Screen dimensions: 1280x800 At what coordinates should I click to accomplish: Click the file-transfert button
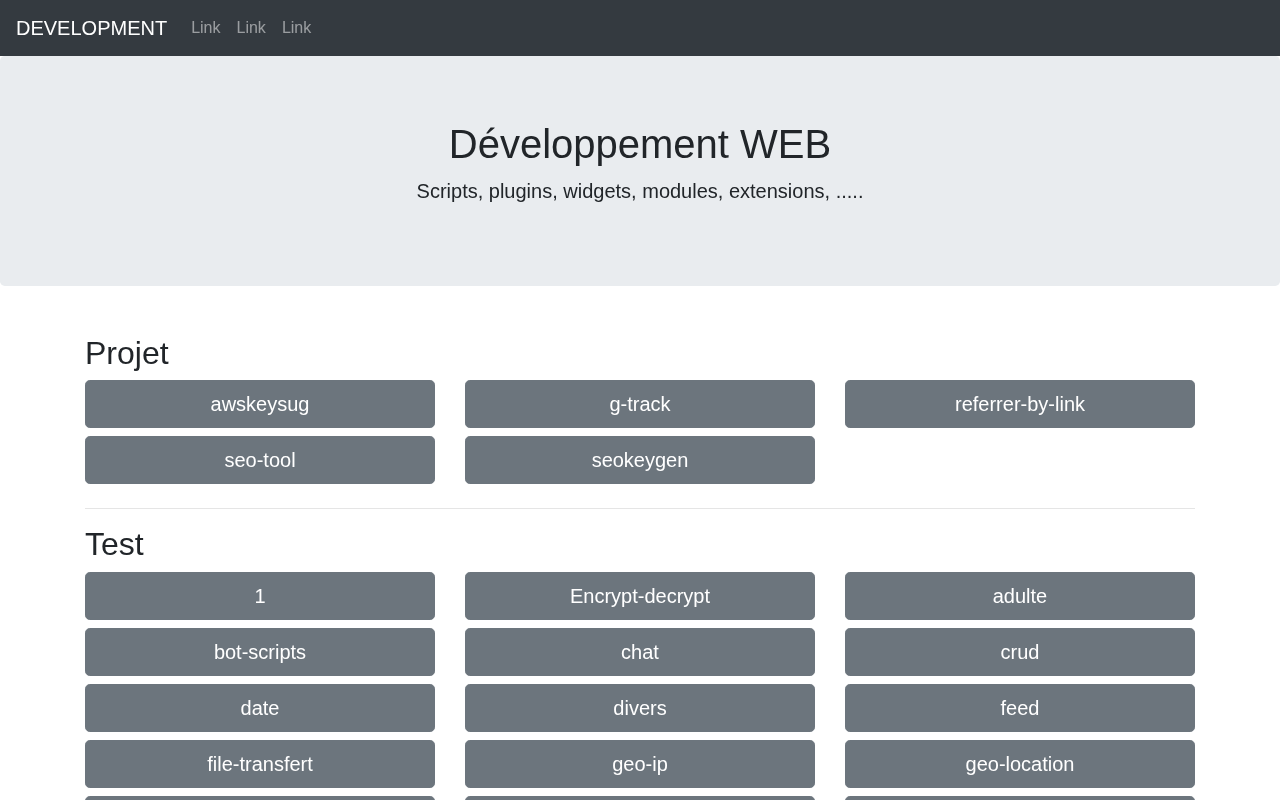260,764
